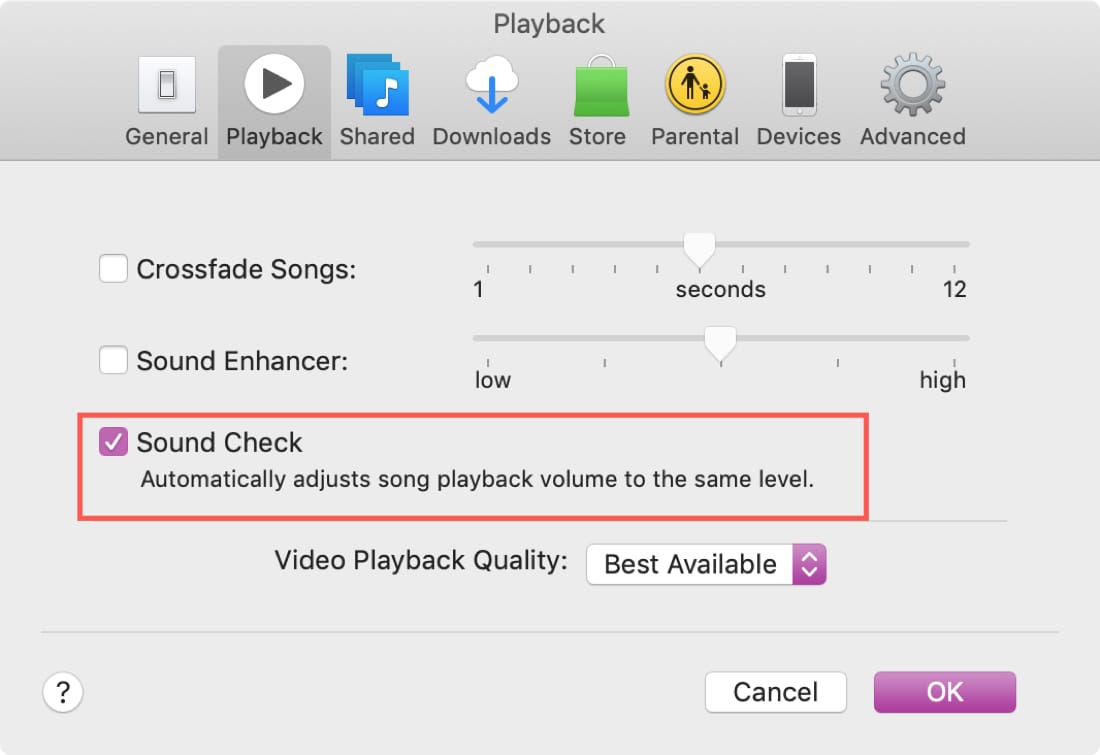Open the Video Playback Quality dropdown

(706, 564)
